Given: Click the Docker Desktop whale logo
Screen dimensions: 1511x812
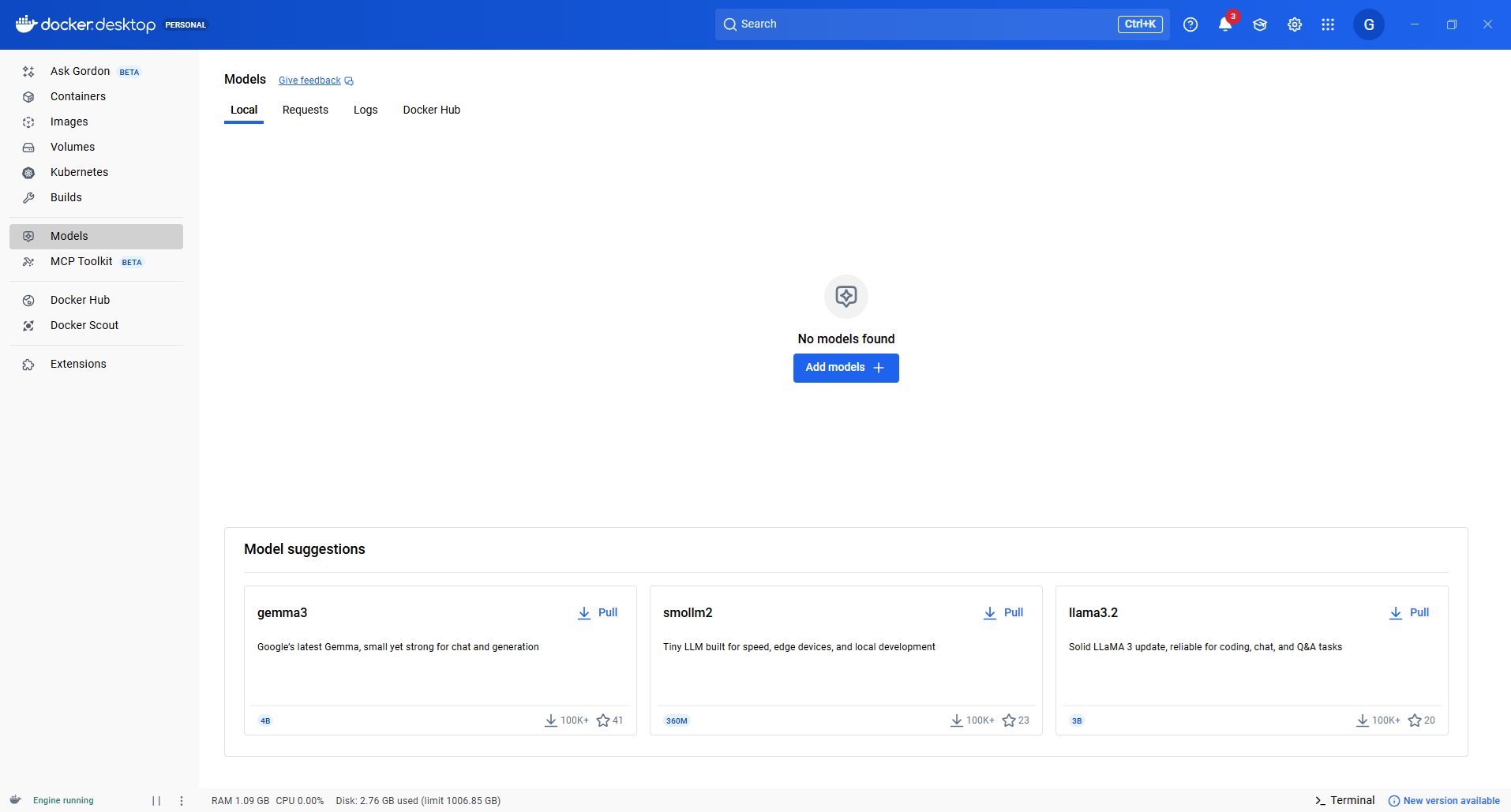Looking at the screenshot, I should point(26,24).
